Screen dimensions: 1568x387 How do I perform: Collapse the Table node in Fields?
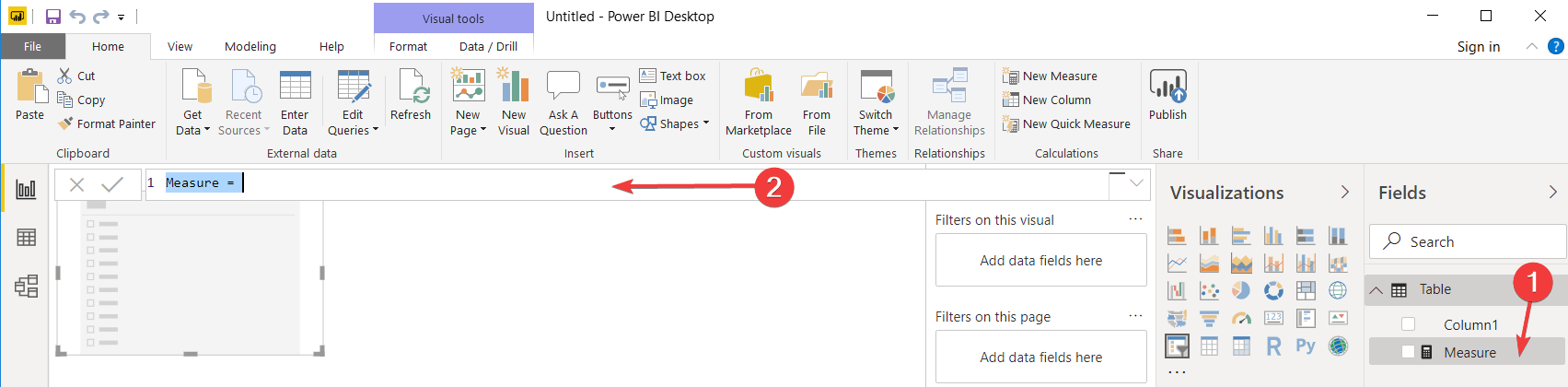[1376, 289]
